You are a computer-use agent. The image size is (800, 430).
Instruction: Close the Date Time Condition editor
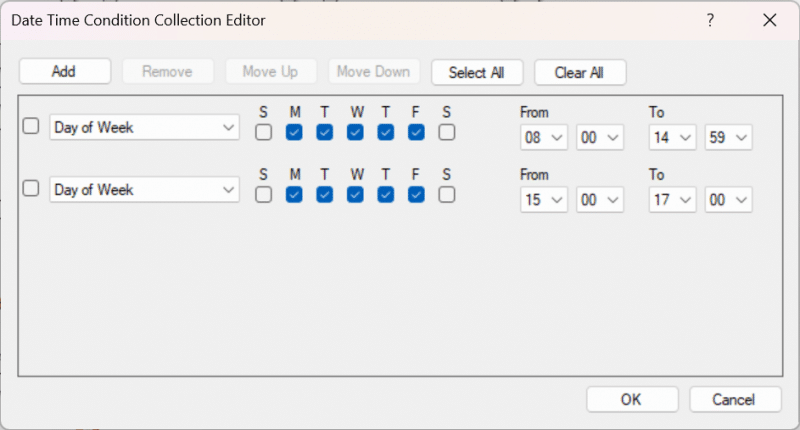coord(769,20)
